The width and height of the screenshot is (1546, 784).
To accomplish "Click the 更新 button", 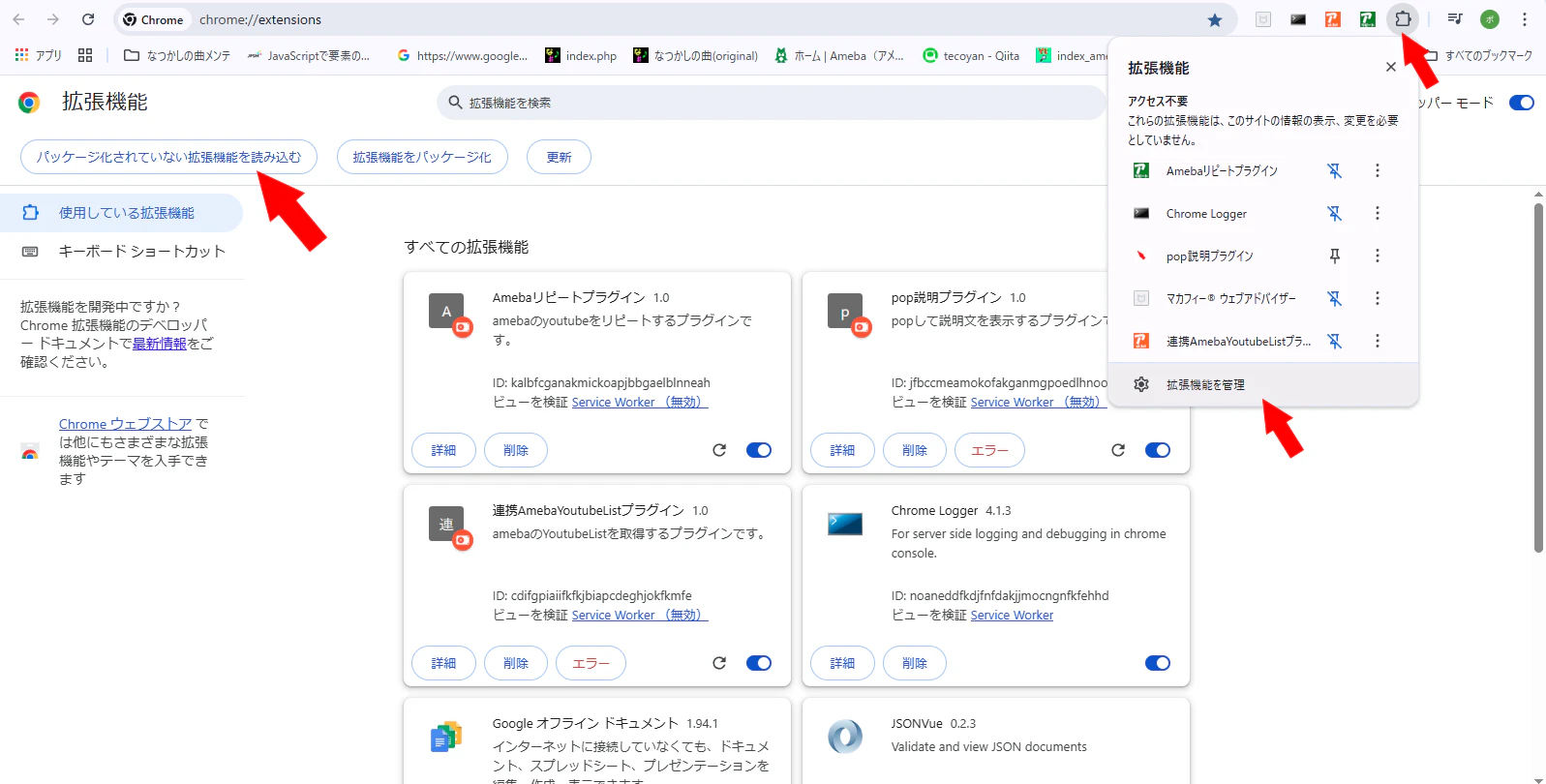I will point(559,157).
